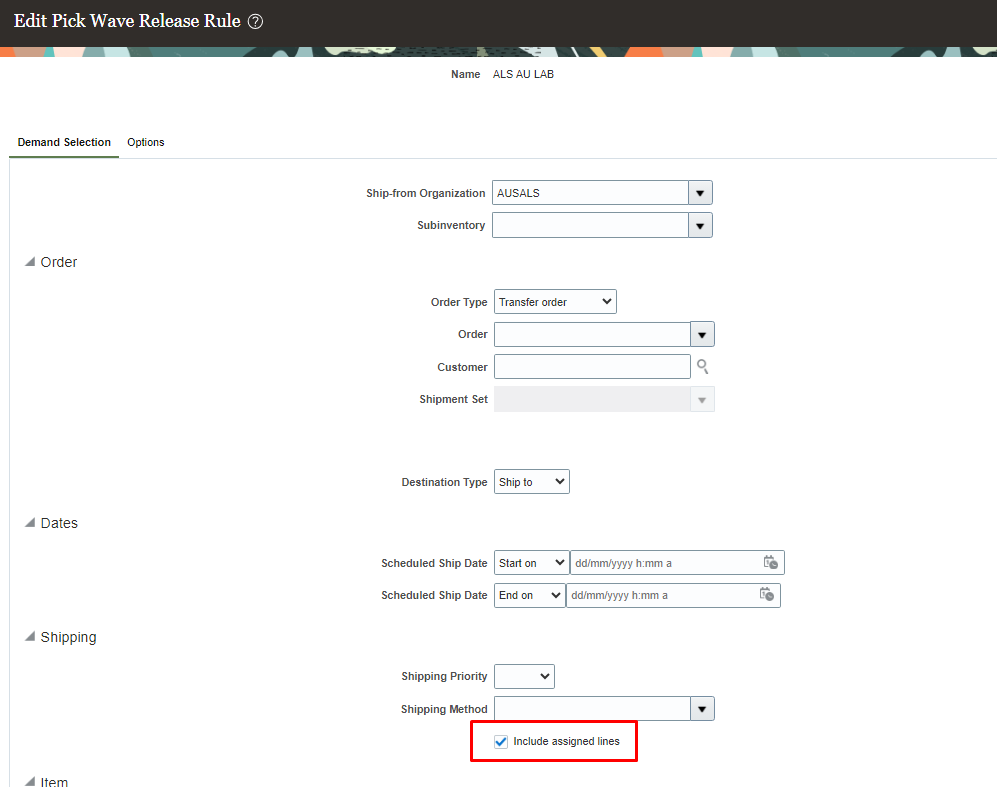This screenshot has height=787, width=997.
Task: Open the Subinventory dropdown arrow
Action: click(x=701, y=225)
